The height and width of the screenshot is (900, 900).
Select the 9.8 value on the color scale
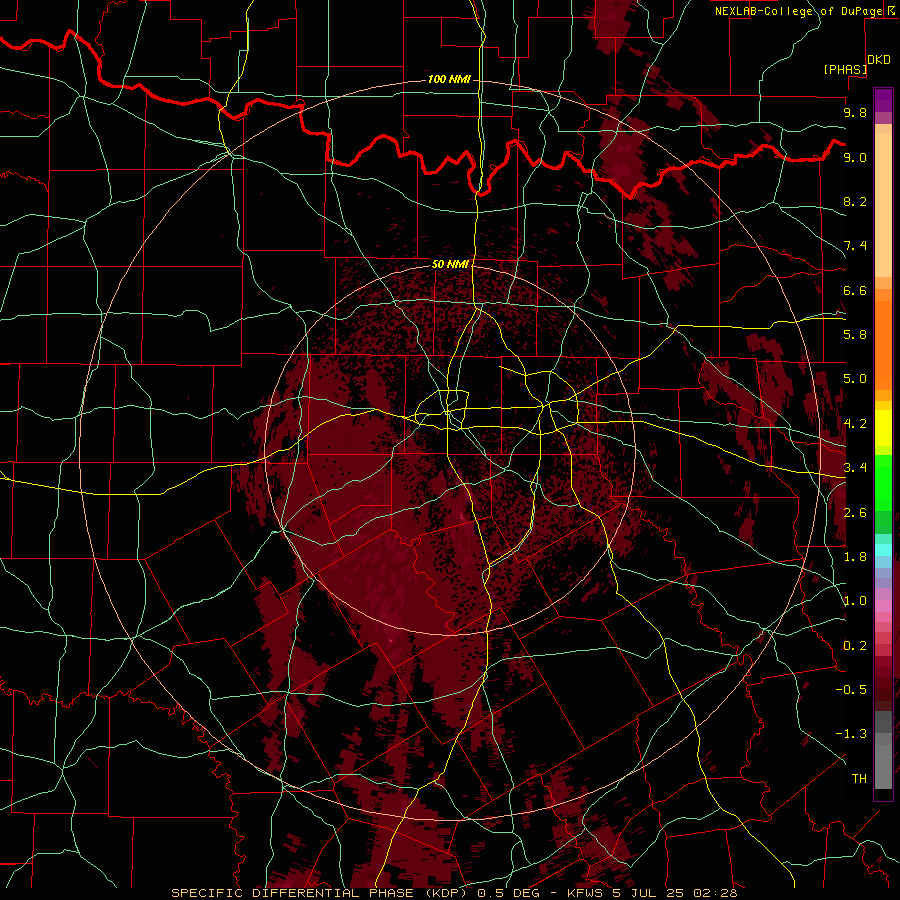tap(855, 112)
